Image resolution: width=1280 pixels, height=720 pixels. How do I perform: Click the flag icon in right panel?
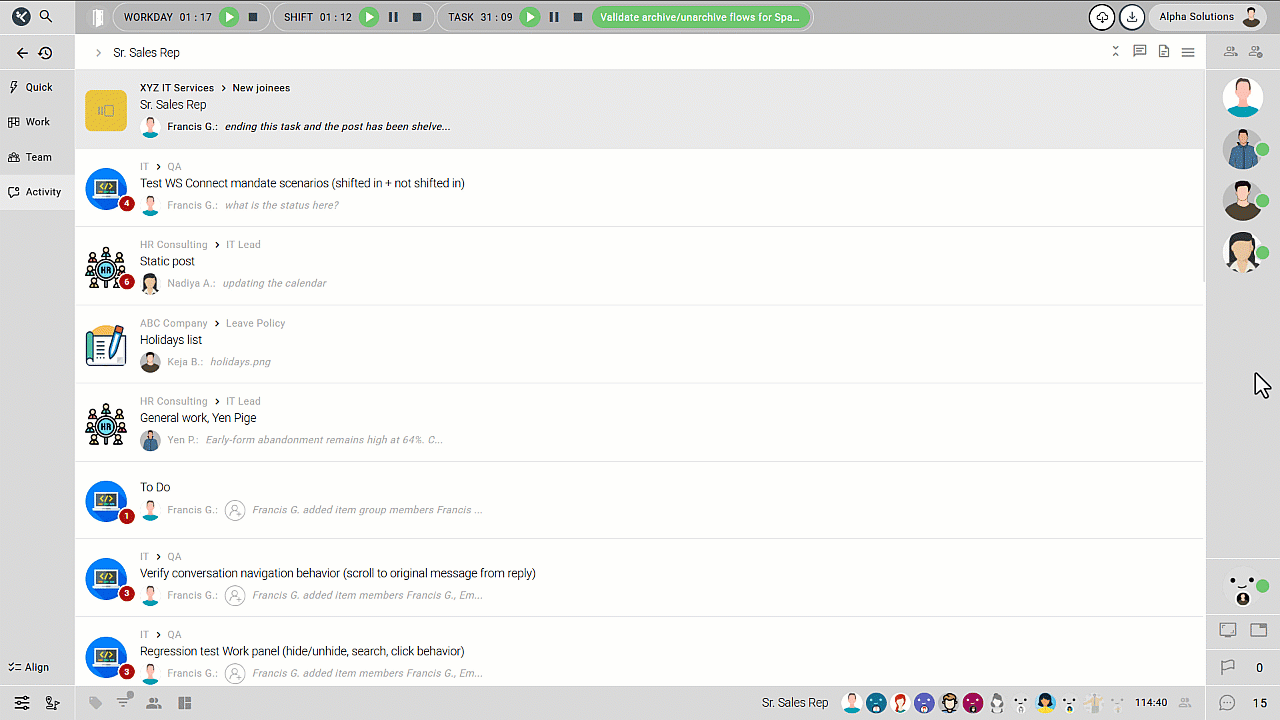pos(1228,667)
